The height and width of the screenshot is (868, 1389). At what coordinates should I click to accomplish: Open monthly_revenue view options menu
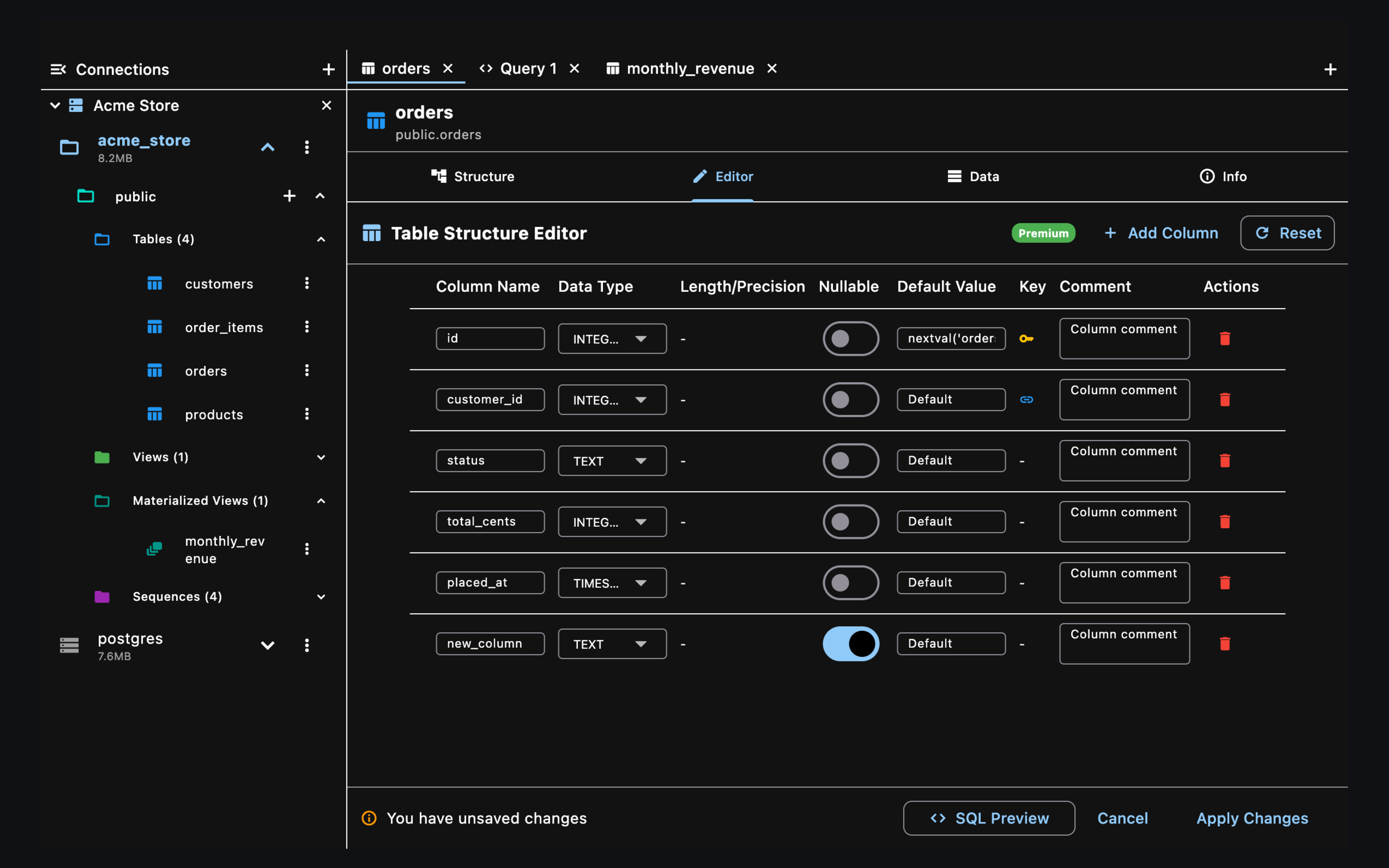[x=307, y=549]
